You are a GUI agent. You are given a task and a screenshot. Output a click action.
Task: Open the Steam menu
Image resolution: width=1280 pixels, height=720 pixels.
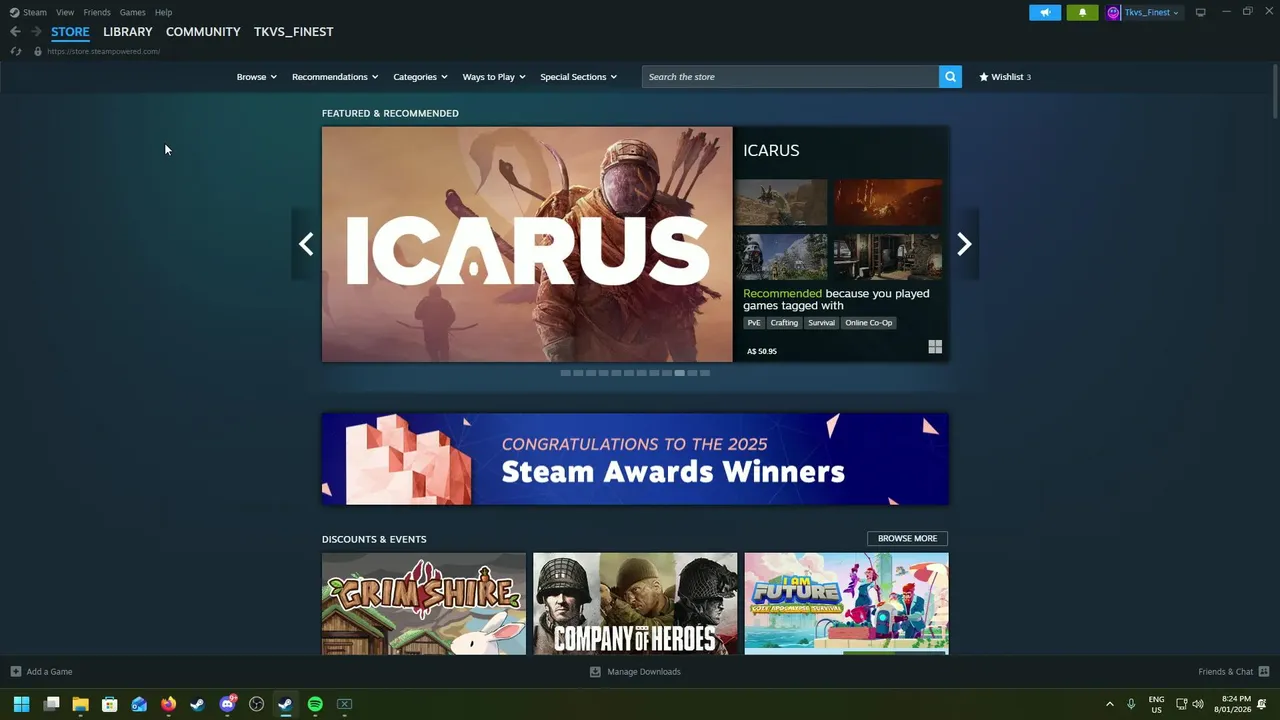point(35,12)
